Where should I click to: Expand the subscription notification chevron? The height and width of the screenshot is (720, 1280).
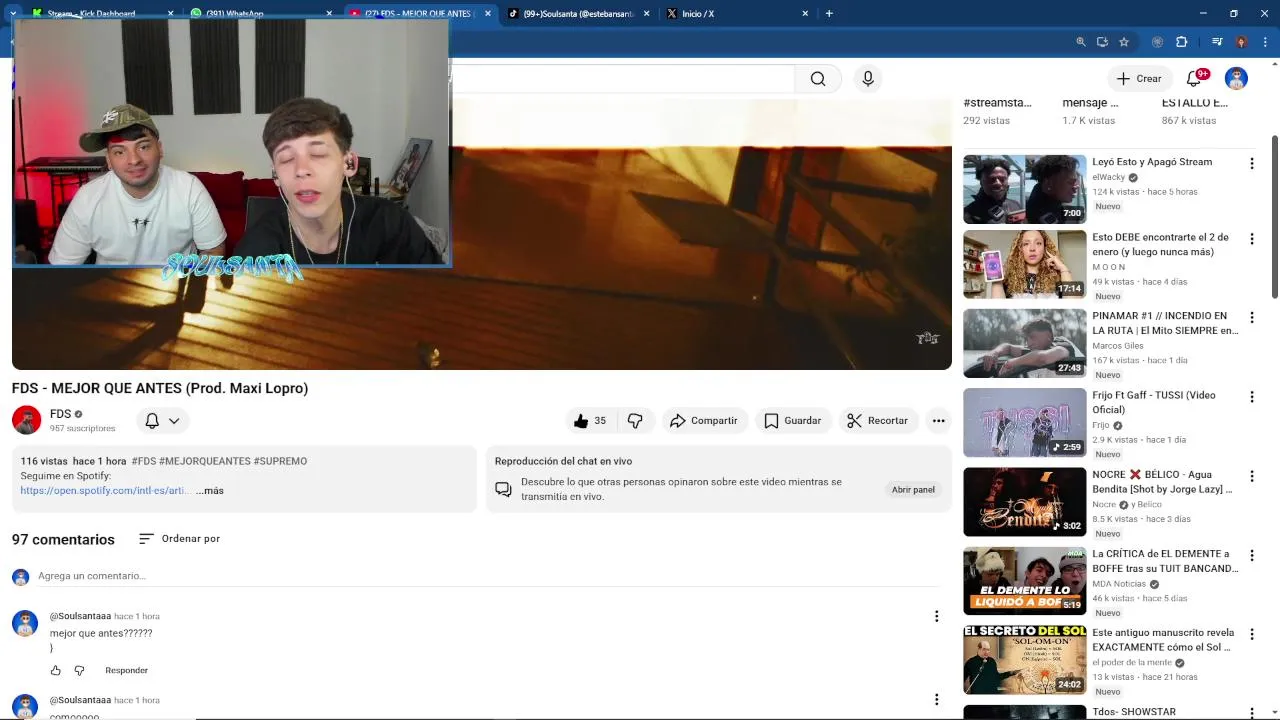coord(174,421)
